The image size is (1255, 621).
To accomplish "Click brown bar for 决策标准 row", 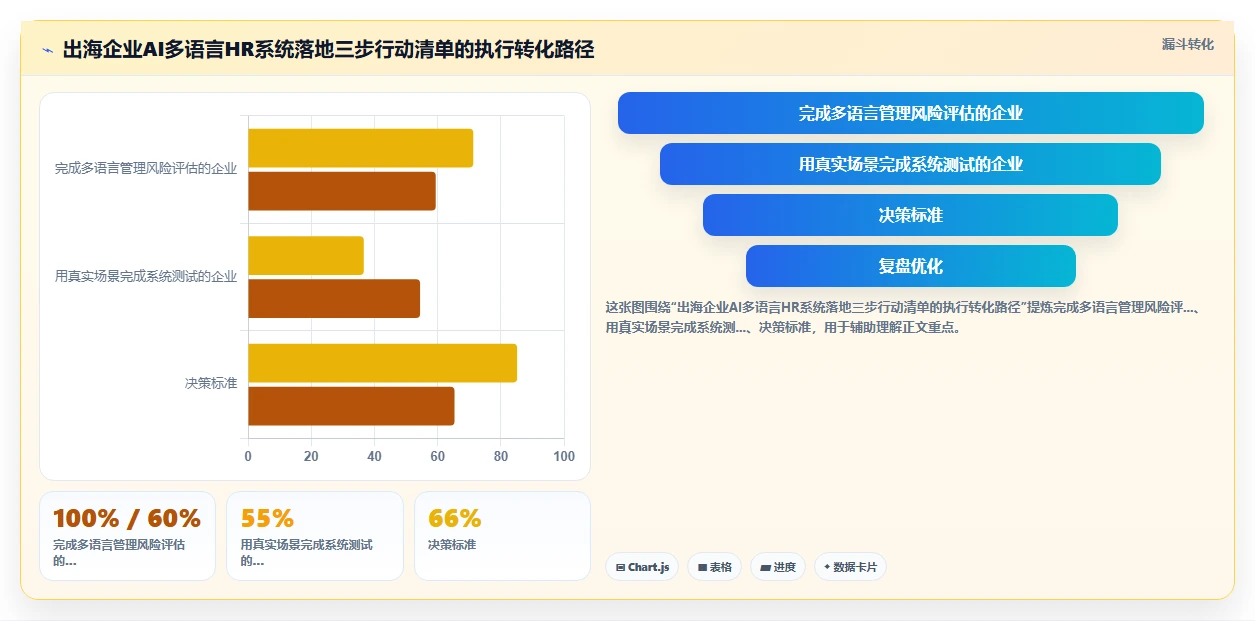I will coord(351,406).
